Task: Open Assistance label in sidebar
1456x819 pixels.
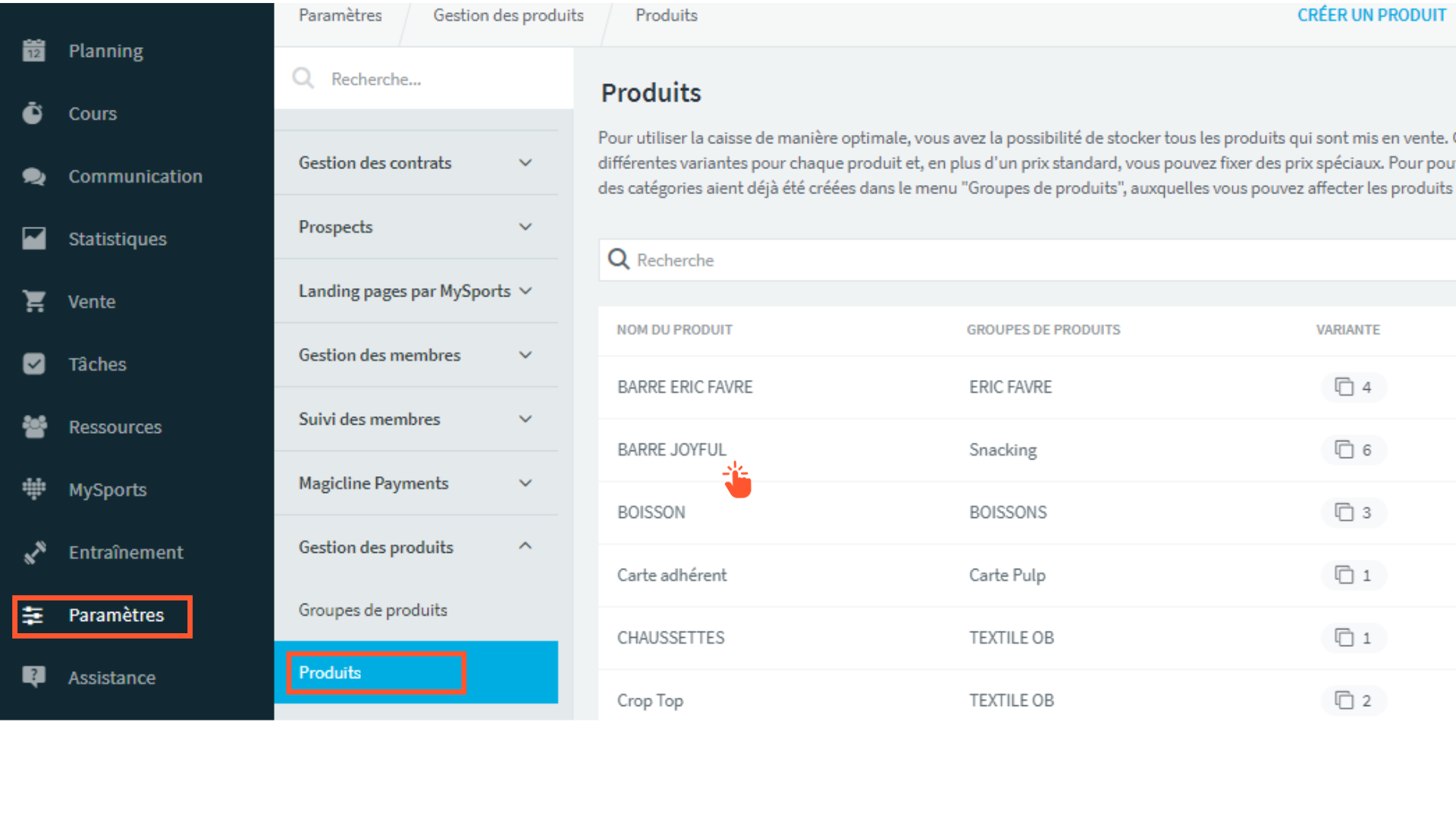Action: click(112, 678)
